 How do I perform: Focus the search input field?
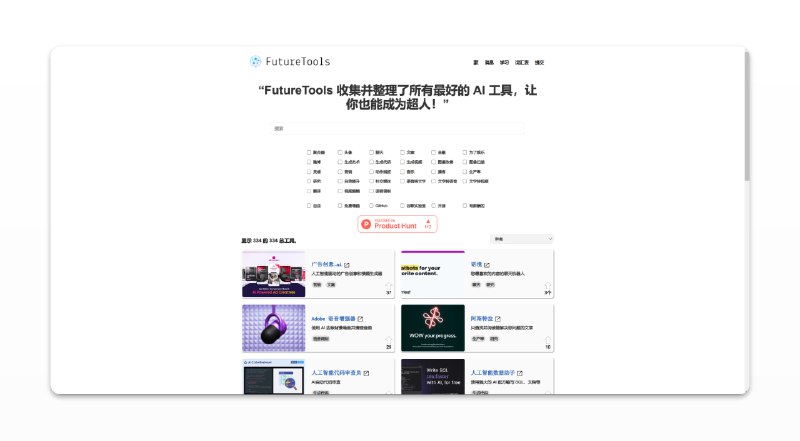[397, 128]
